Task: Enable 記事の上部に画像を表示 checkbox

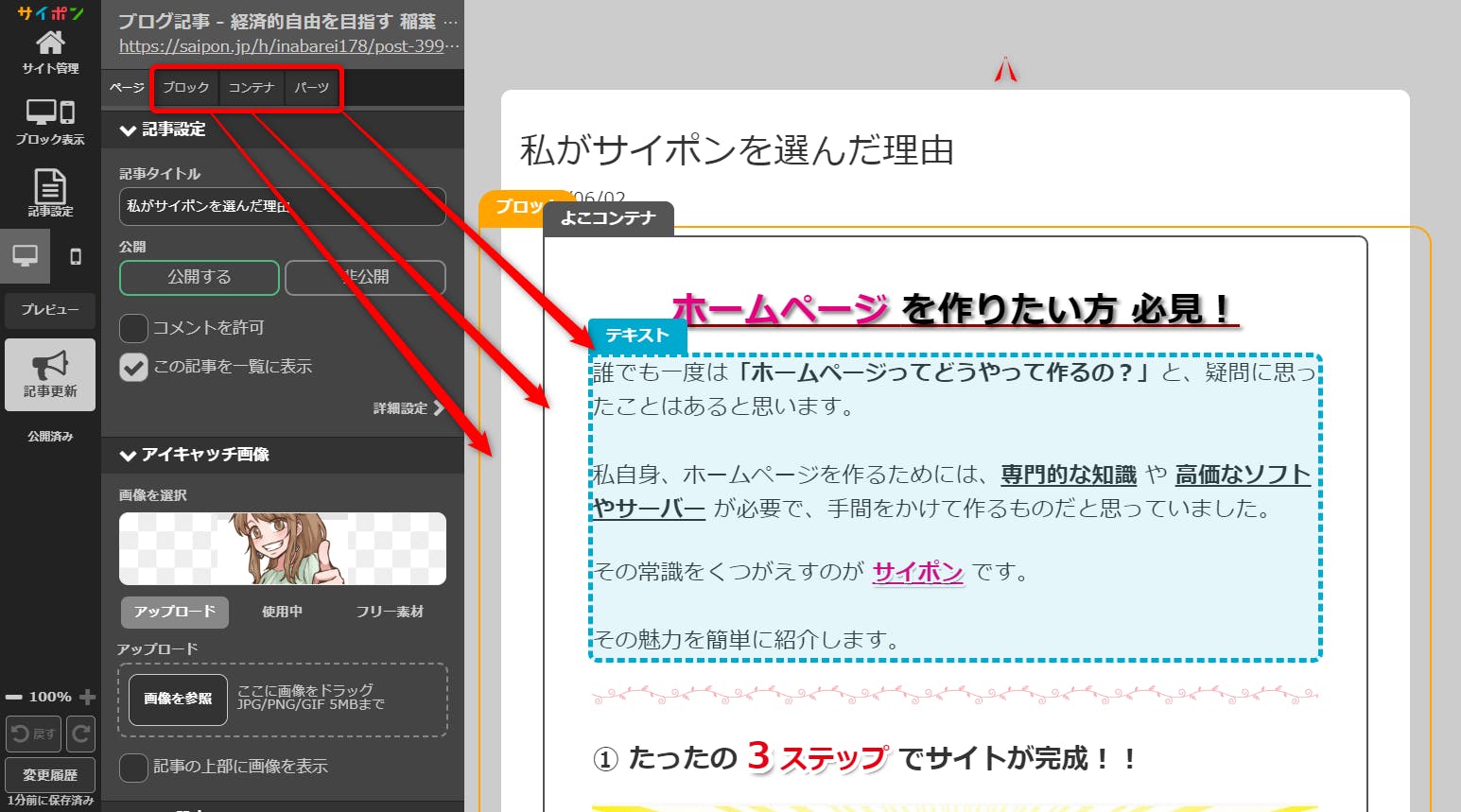Action: [x=133, y=767]
